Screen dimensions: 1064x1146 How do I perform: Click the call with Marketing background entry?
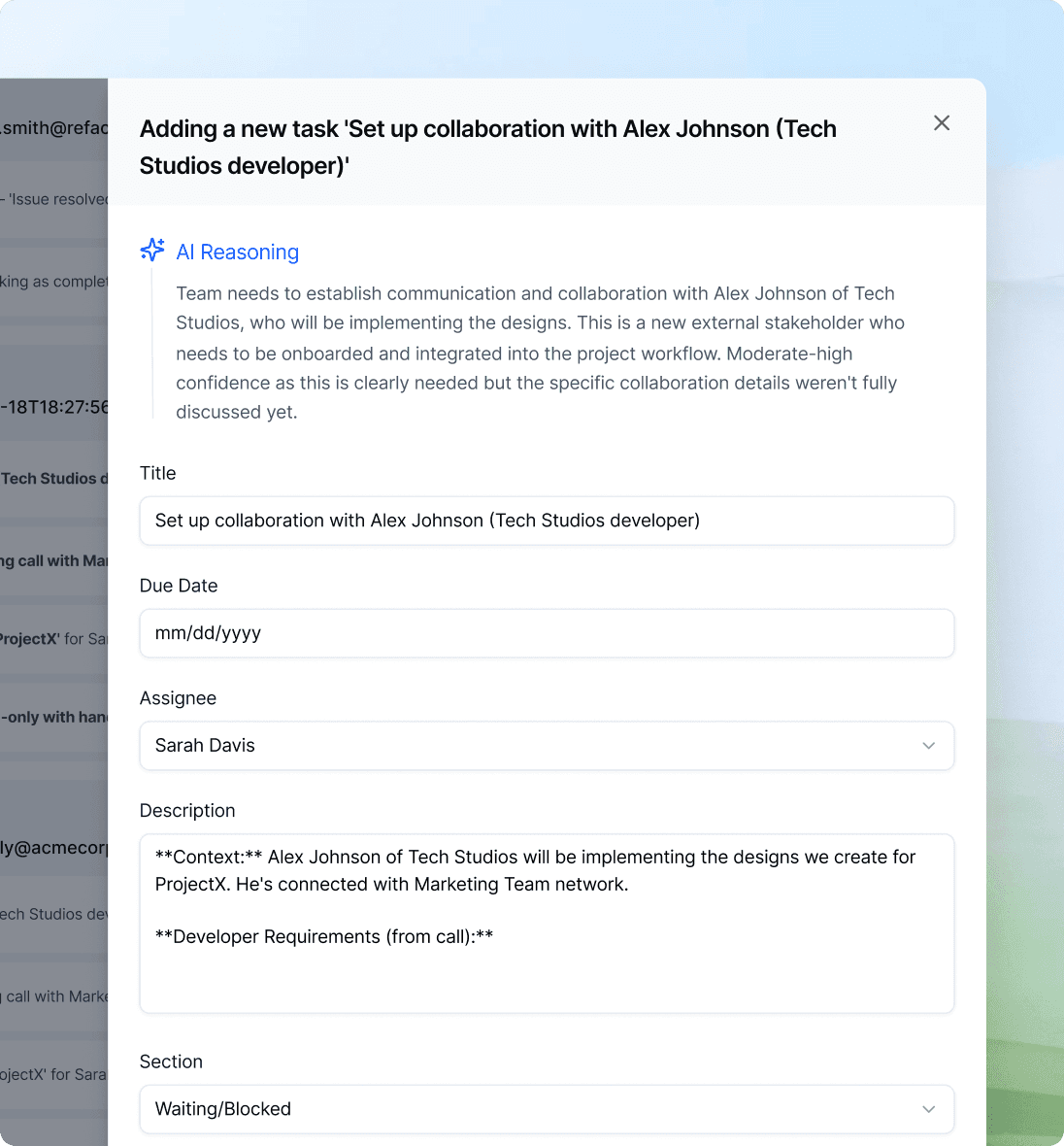point(53,560)
